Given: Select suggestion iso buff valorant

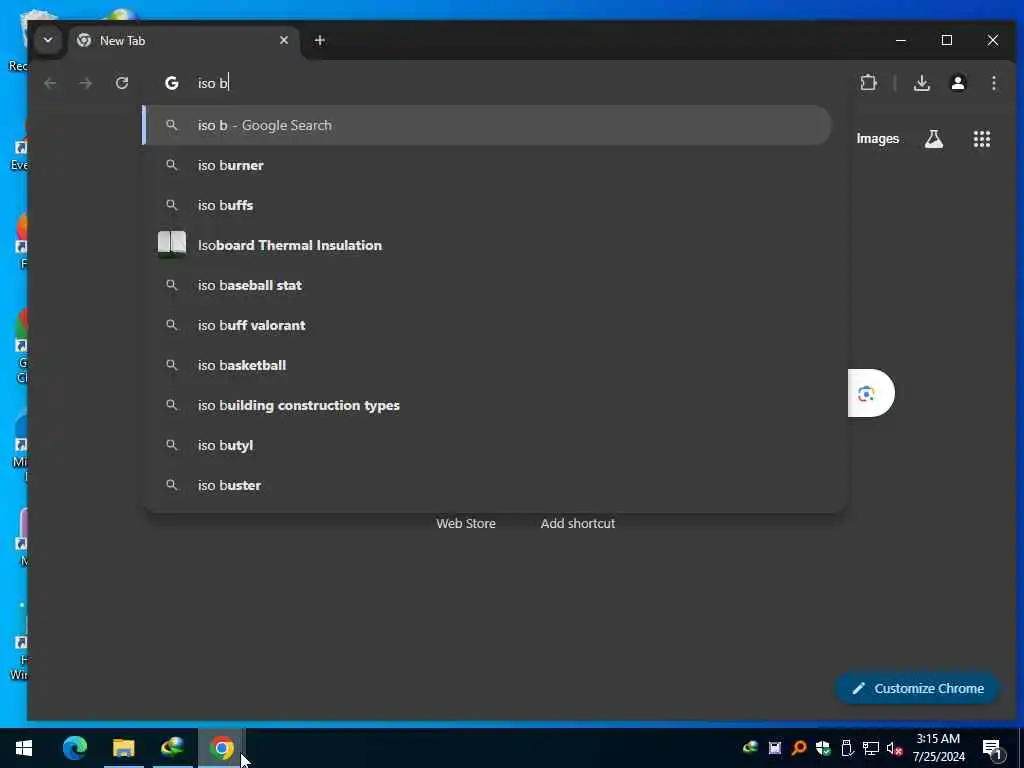Looking at the screenshot, I should click(487, 325).
